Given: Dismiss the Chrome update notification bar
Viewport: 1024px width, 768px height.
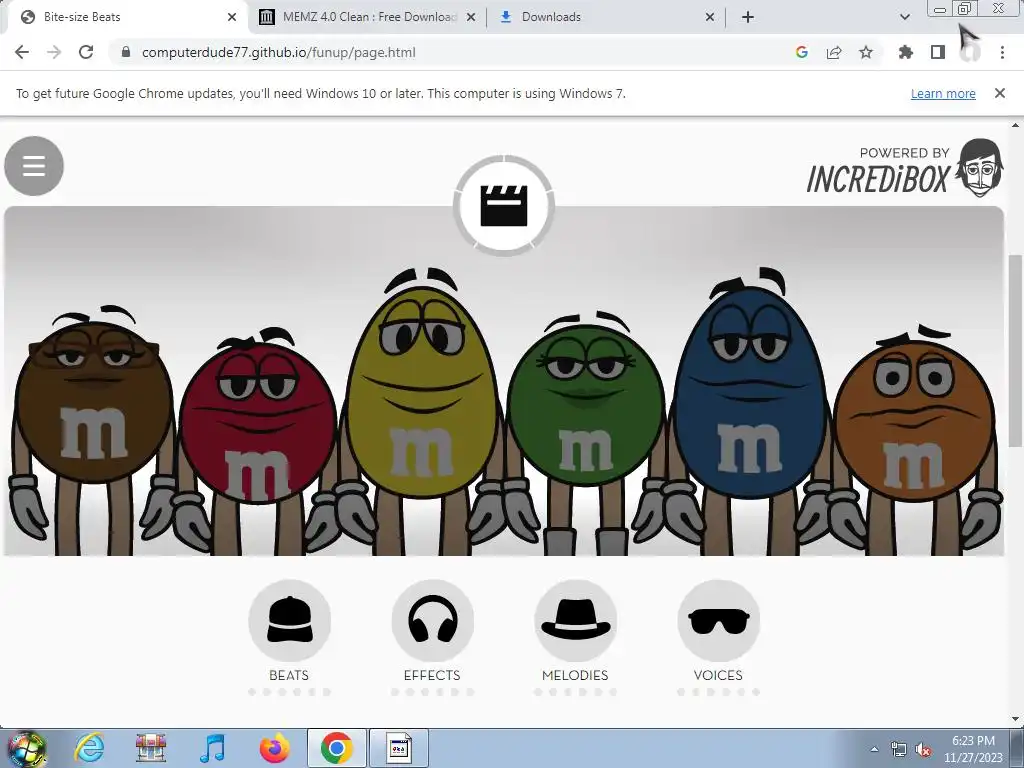Looking at the screenshot, I should (1000, 93).
